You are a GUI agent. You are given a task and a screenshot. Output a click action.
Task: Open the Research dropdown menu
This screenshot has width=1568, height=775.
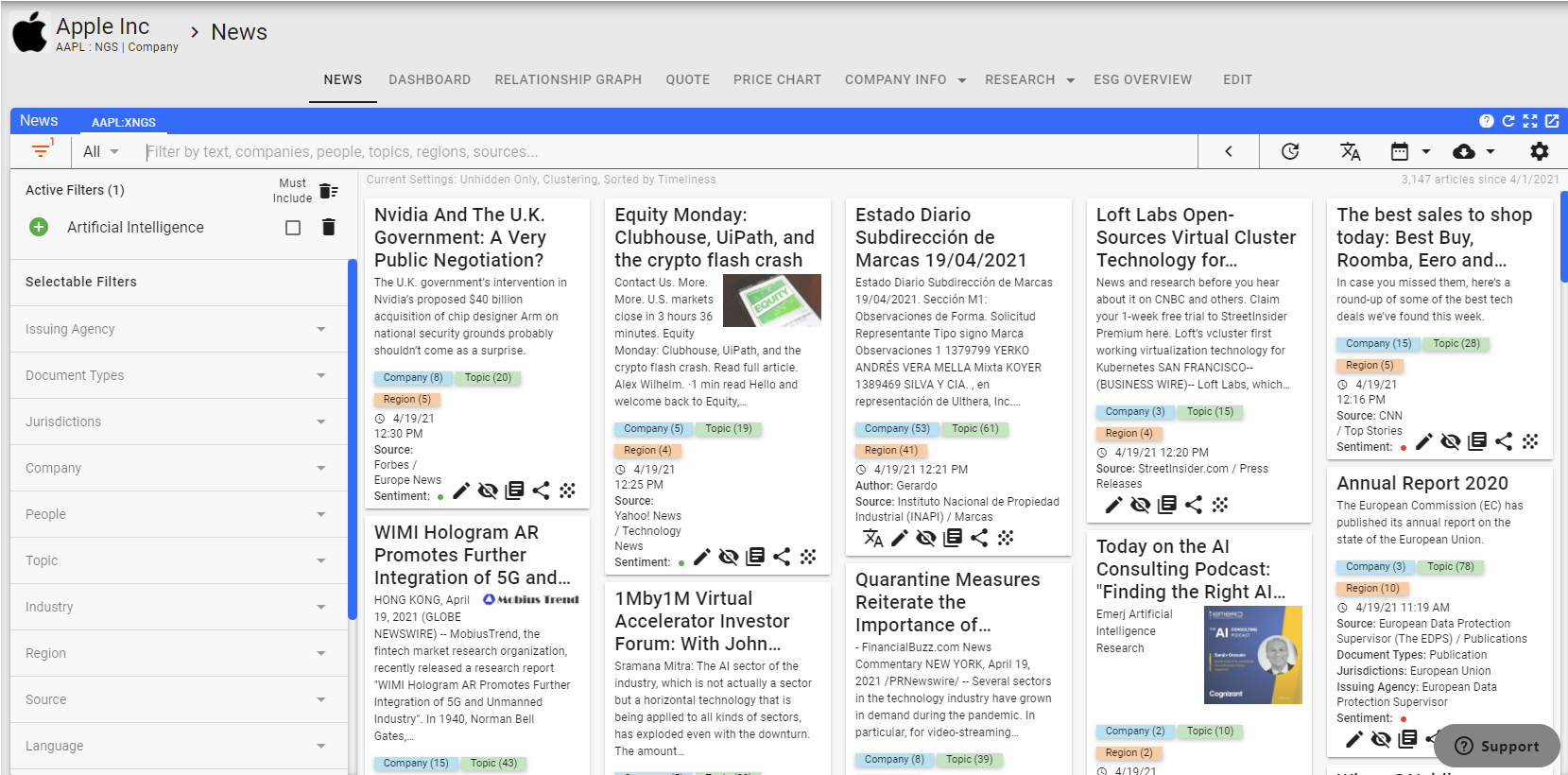pos(1030,80)
